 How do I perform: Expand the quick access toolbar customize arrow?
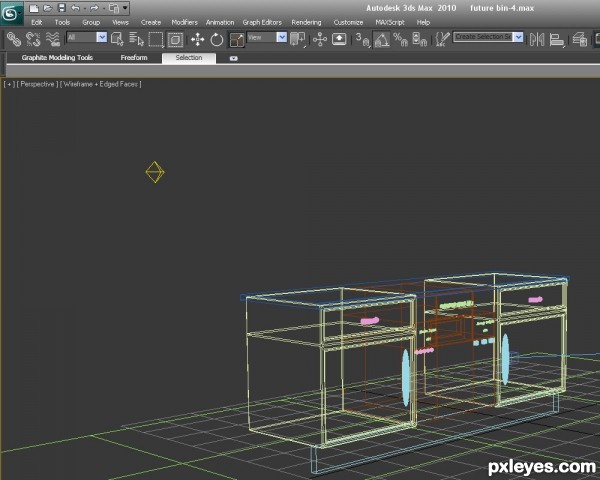click(x=125, y=8)
